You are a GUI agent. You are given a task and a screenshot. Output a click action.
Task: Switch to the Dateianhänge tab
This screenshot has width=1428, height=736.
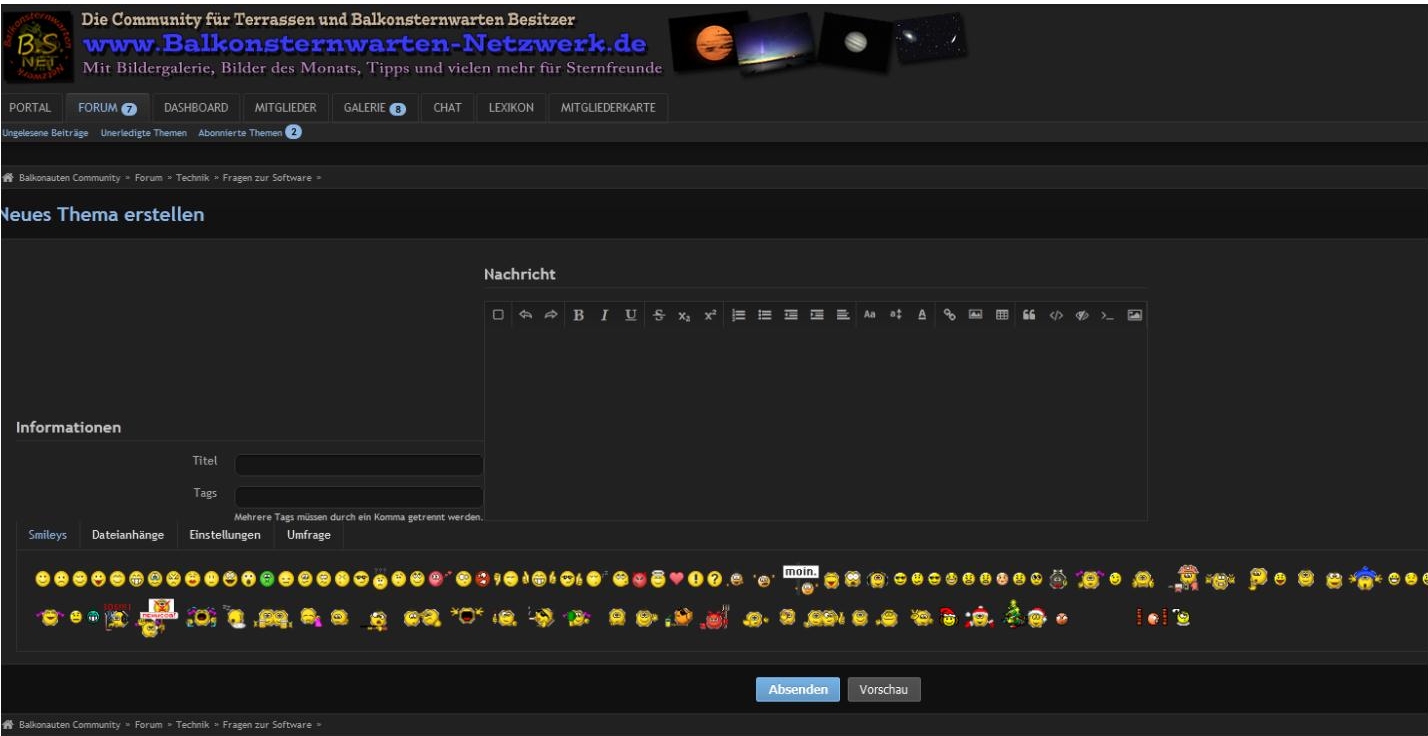128,535
